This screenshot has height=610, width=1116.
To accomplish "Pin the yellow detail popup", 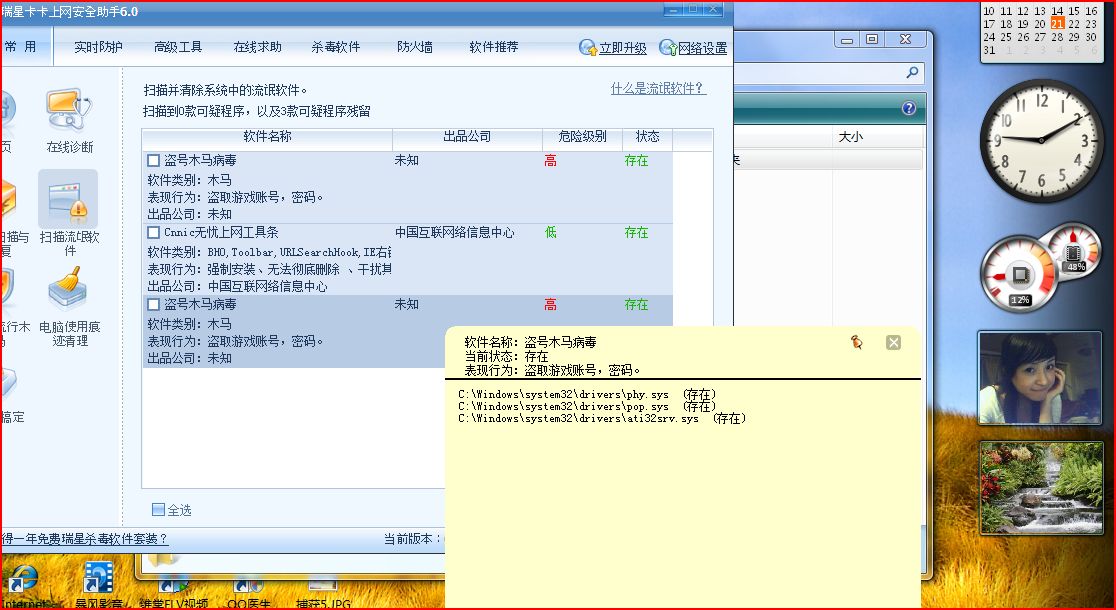I will [x=857, y=342].
